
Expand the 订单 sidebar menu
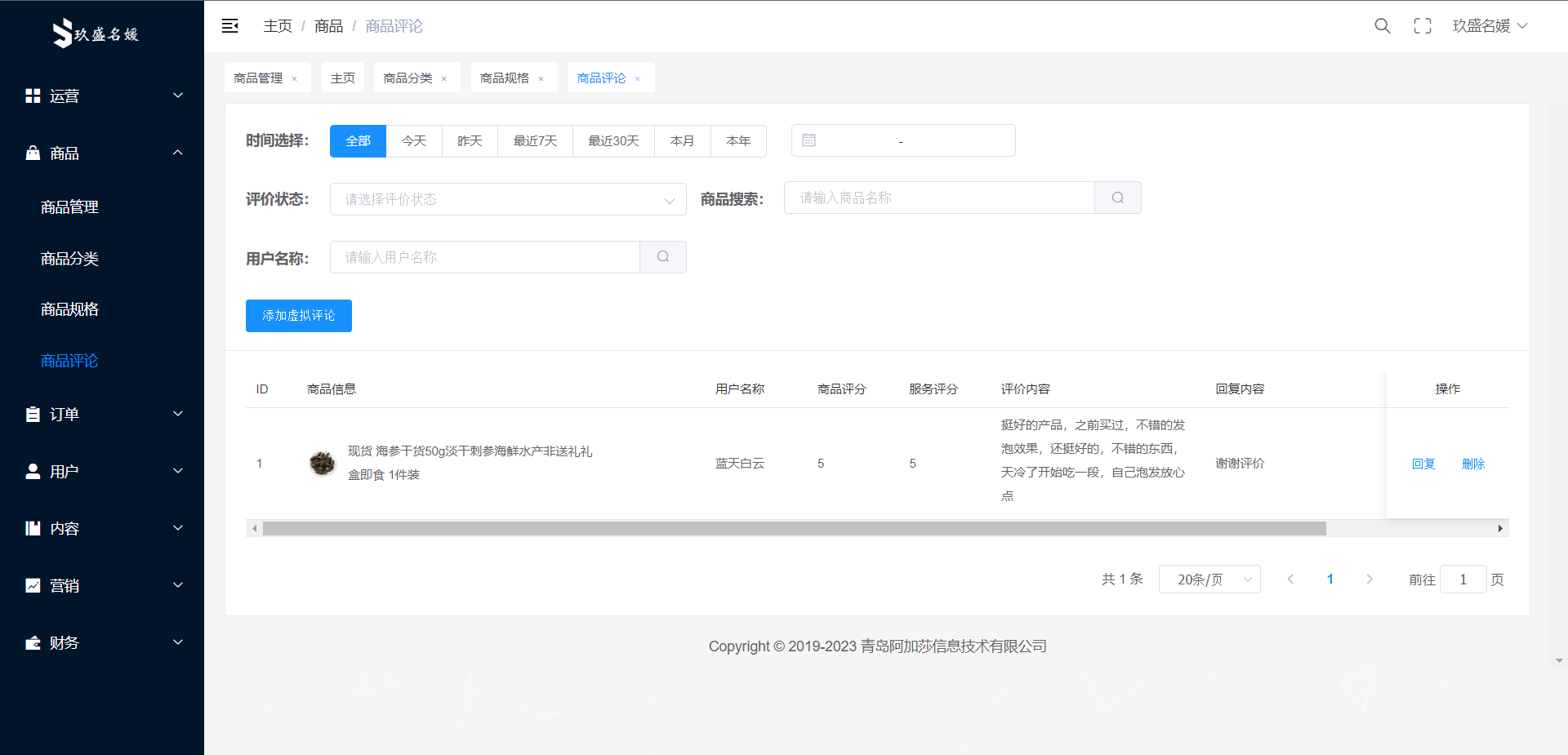[102, 415]
